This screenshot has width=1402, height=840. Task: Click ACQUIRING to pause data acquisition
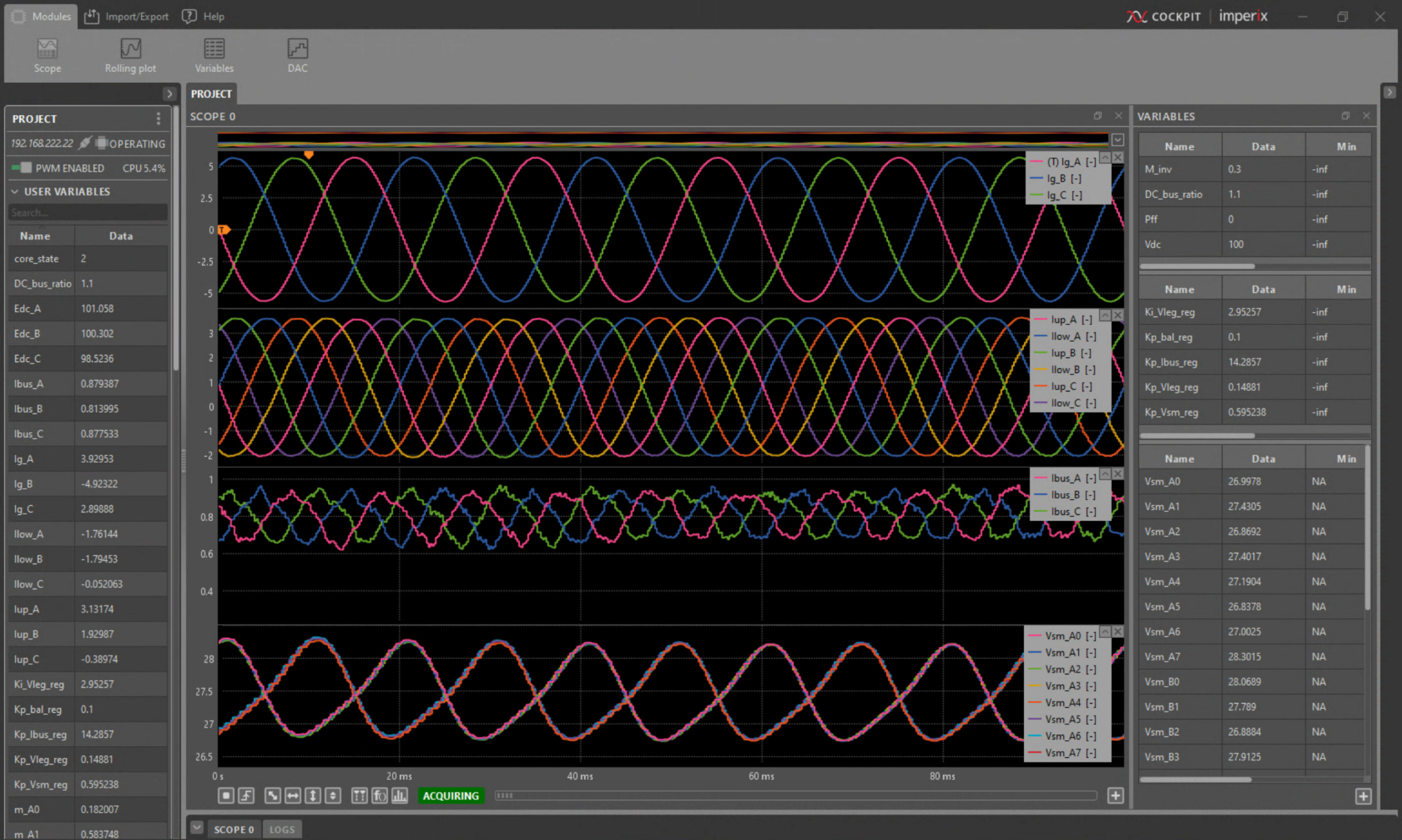(x=450, y=796)
